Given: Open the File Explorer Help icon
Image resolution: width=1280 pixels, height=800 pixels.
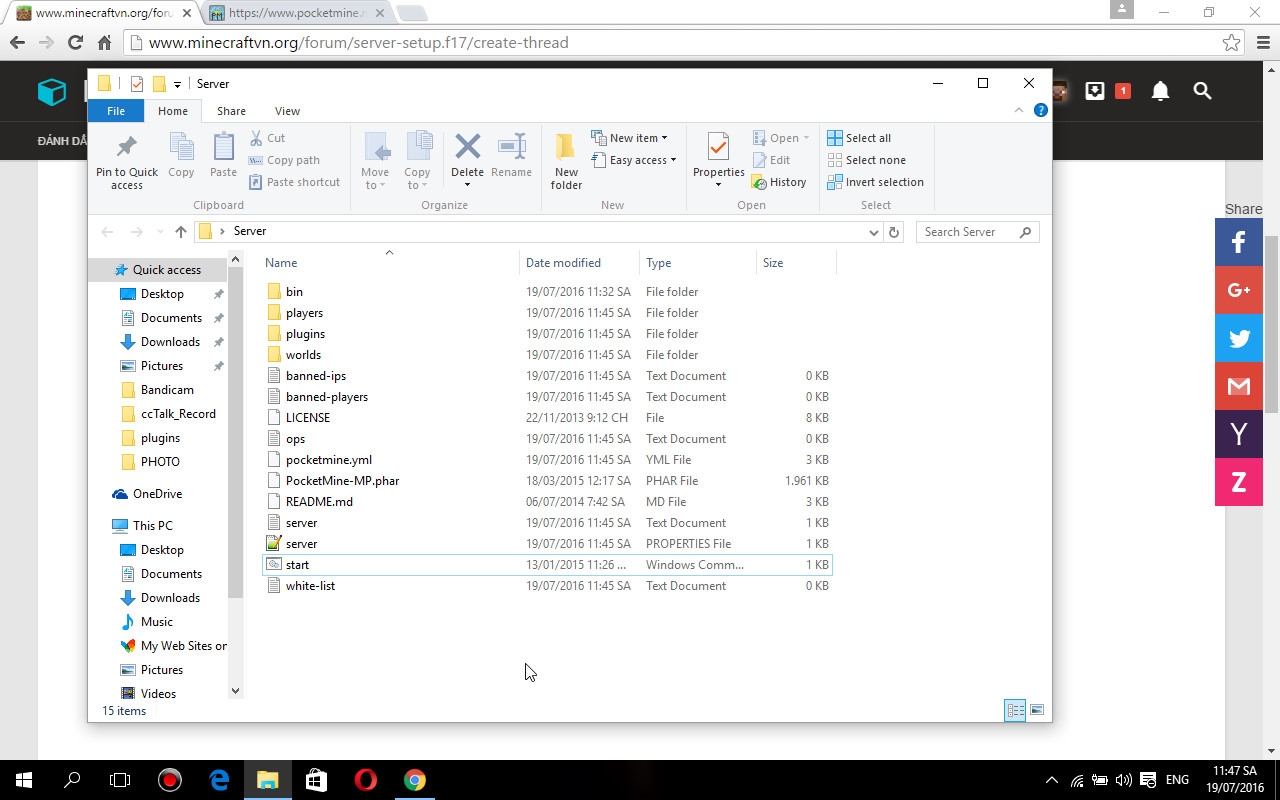Looking at the screenshot, I should pyautogui.click(x=1040, y=110).
